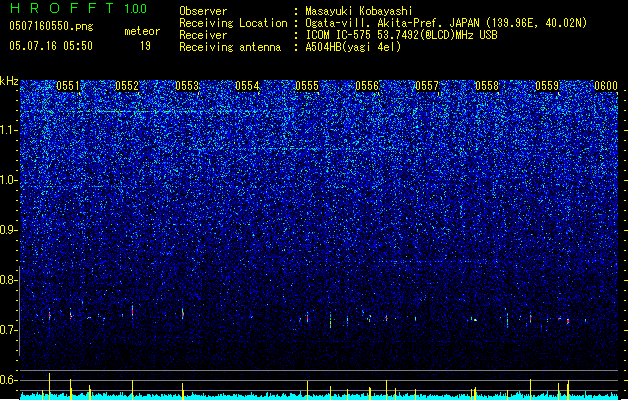Click the Receiver label
Viewport: 629px width, 400px height.
203,35
